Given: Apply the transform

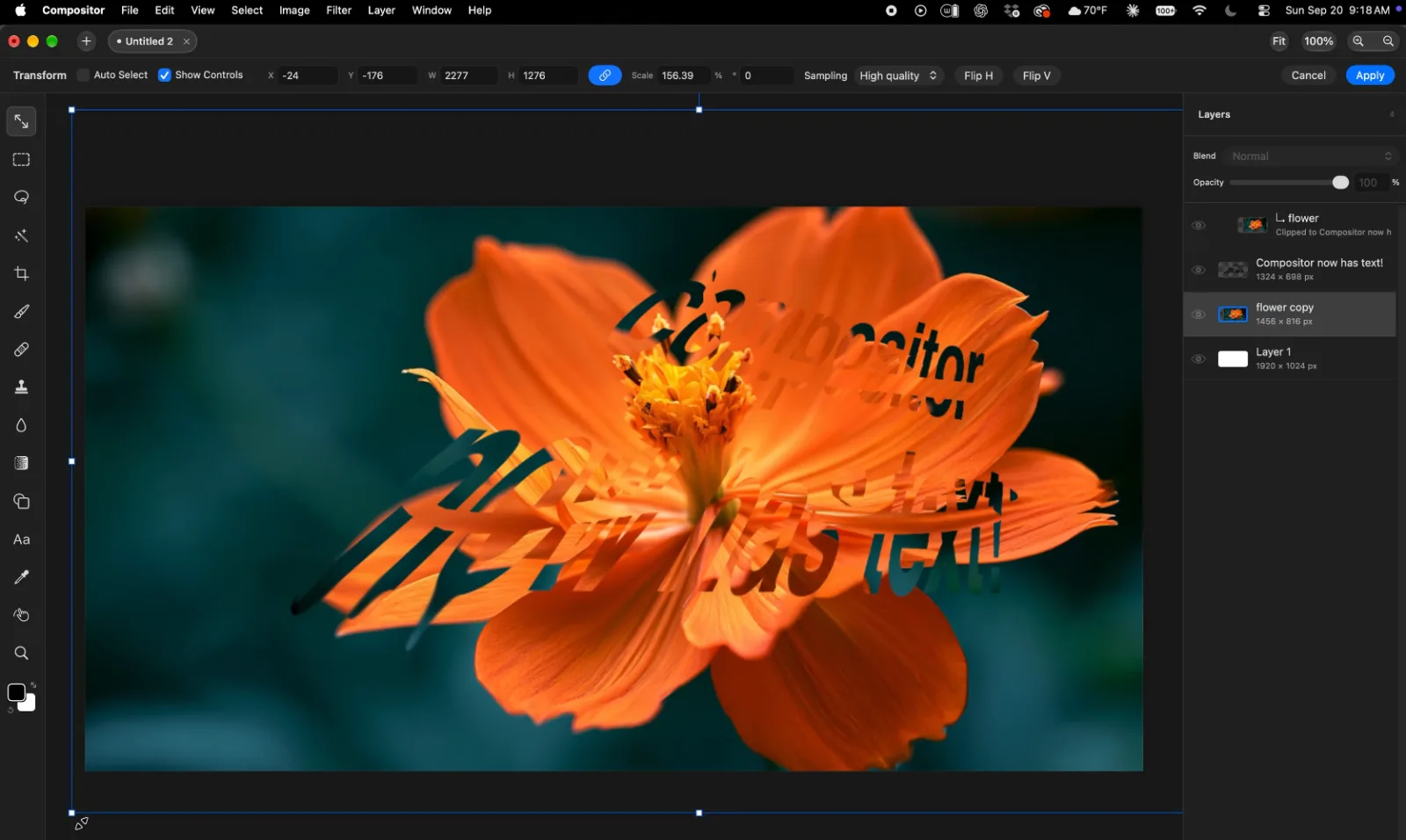Looking at the screenshot, I should (1370, 76).
